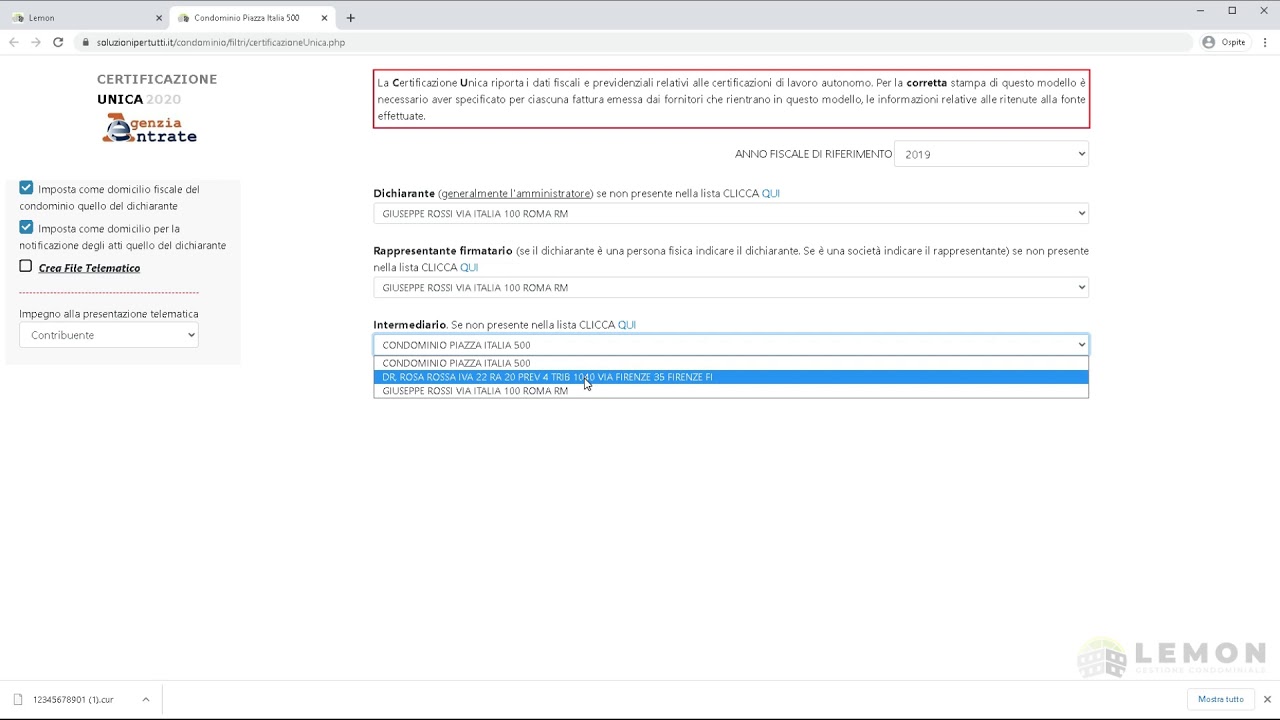Click the site padlock icon

click(85, 42)
